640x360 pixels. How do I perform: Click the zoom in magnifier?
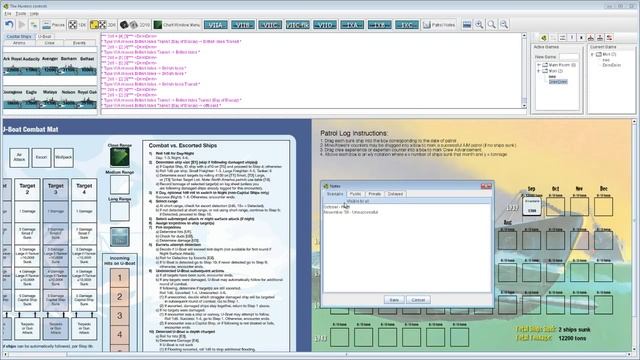(x=479, y=25)
